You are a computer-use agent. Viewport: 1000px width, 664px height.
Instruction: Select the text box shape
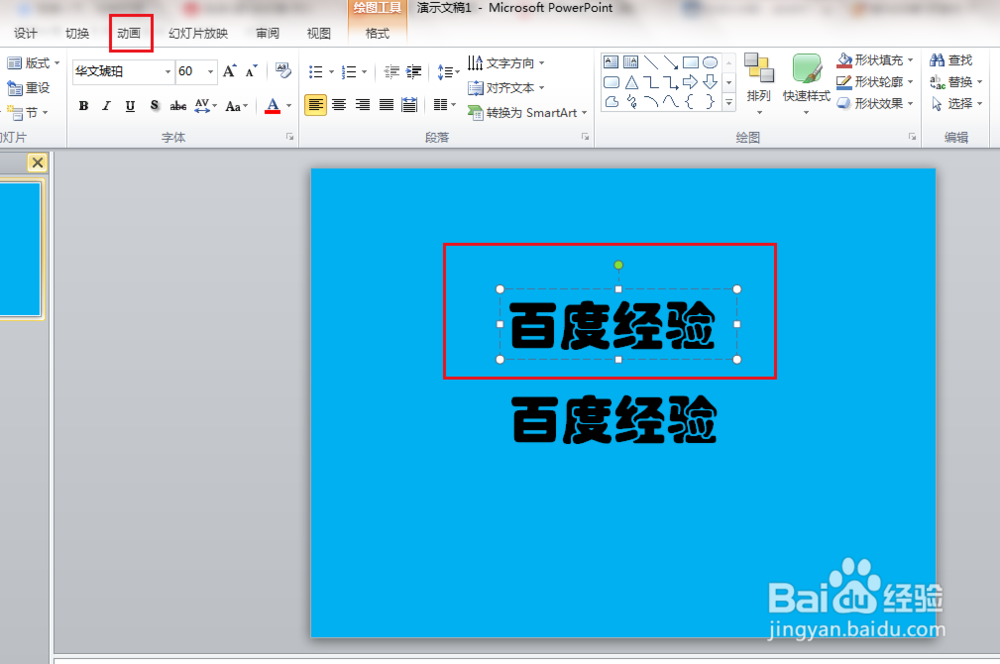point(611,62)
